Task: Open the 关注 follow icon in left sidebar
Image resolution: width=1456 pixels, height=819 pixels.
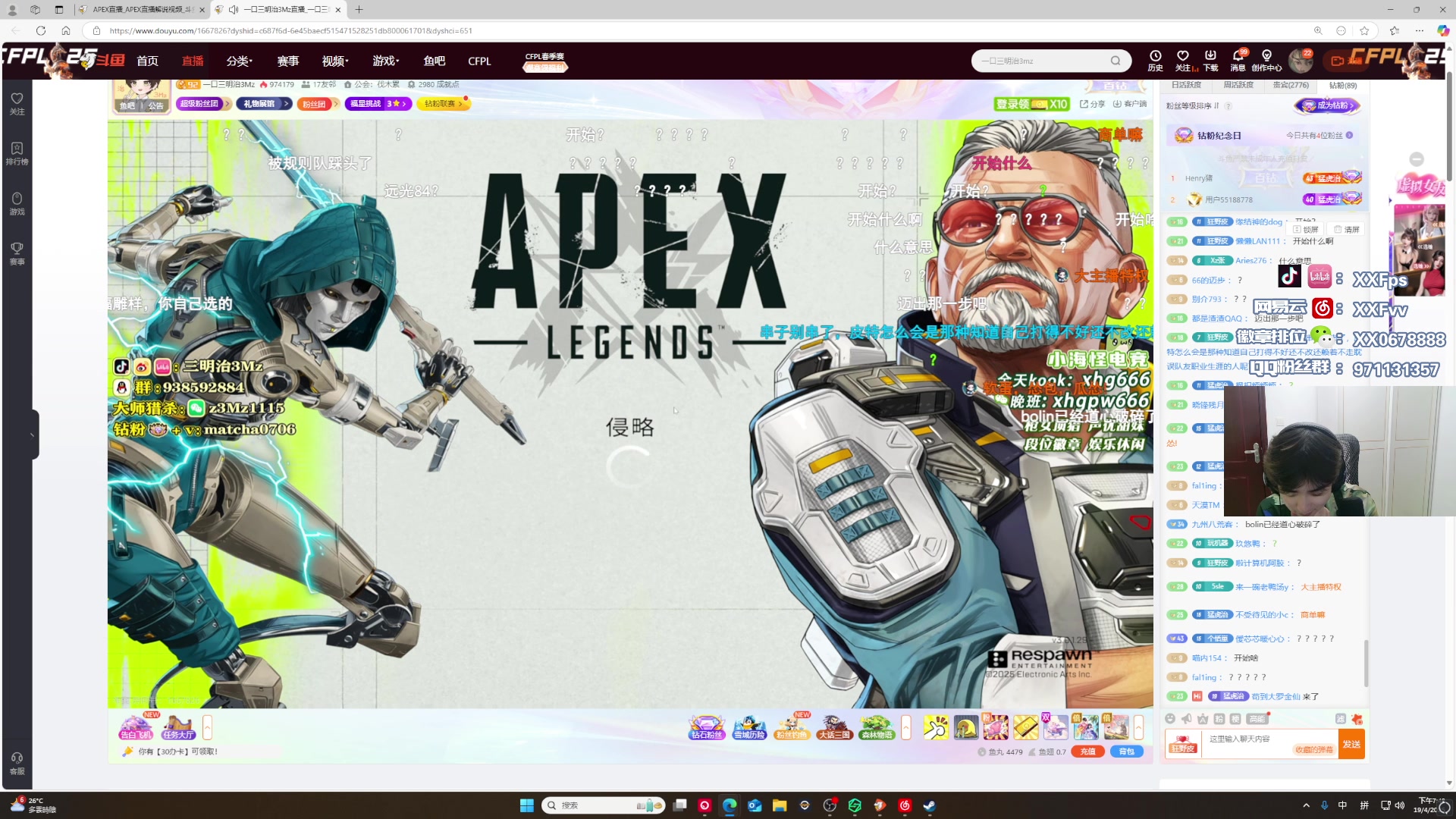Action: pos(17,103)
